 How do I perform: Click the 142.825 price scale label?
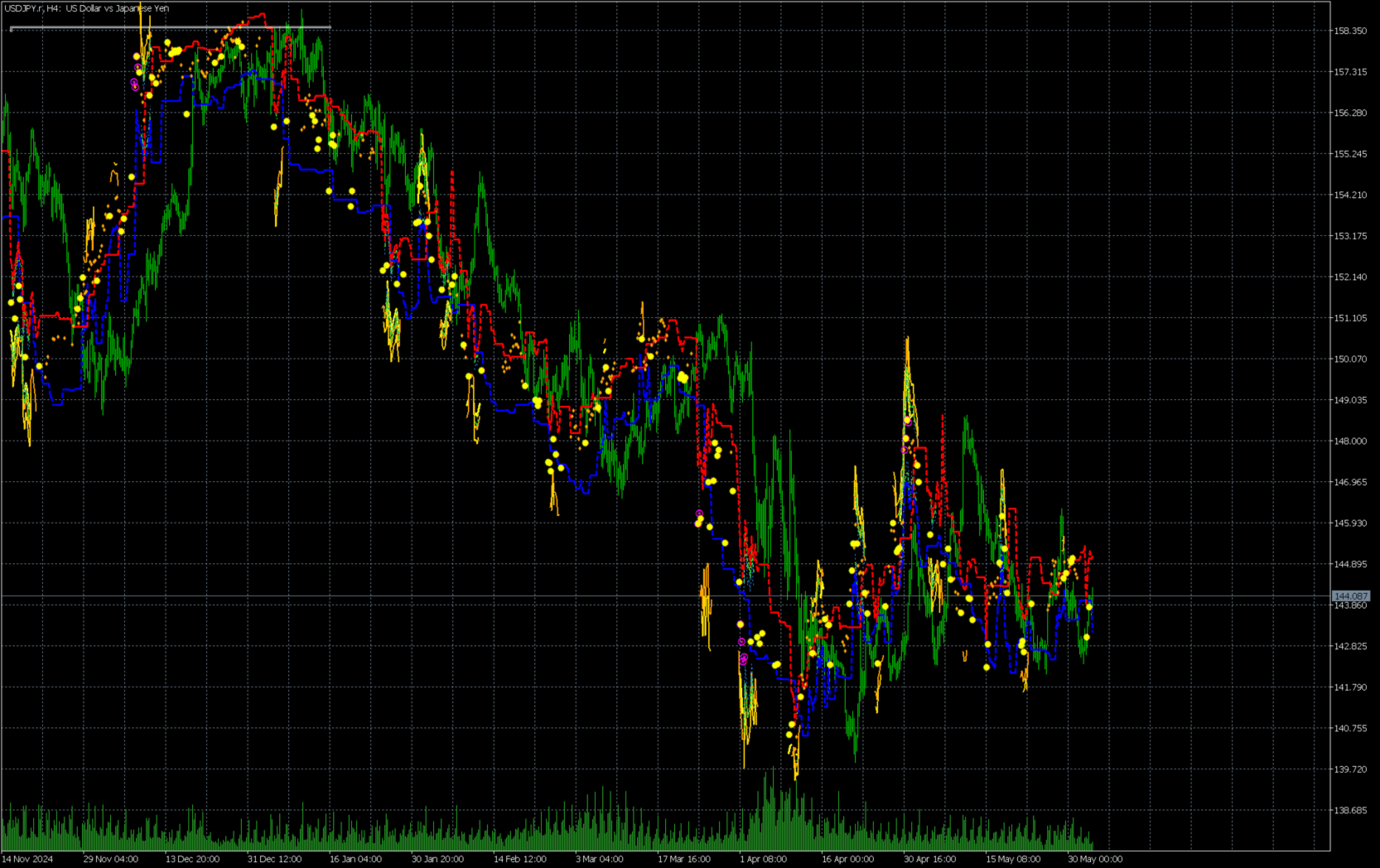point(1350,646)
